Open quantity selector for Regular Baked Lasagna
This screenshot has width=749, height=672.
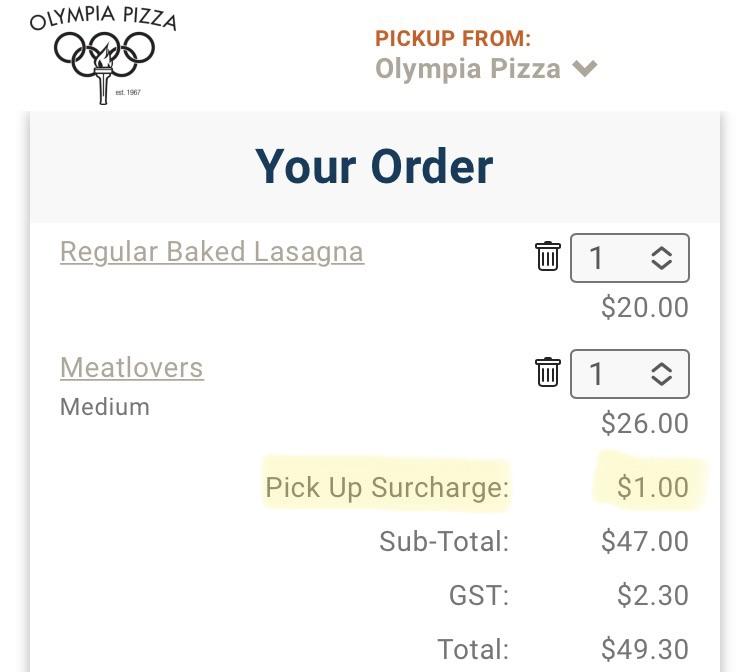(628, 258)
